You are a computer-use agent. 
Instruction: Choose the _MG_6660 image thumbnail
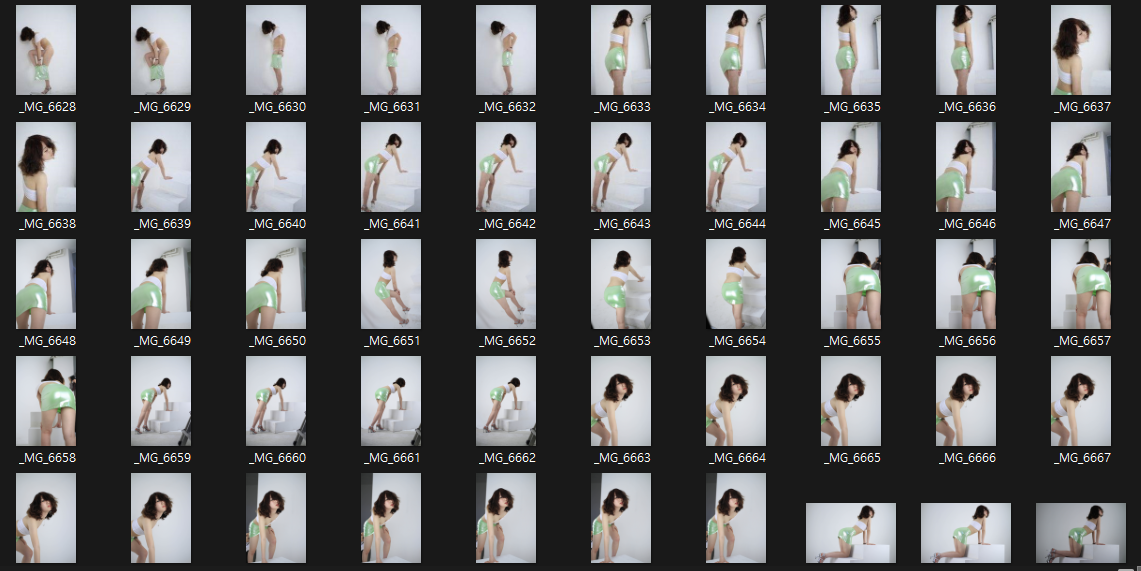(276, 402)
